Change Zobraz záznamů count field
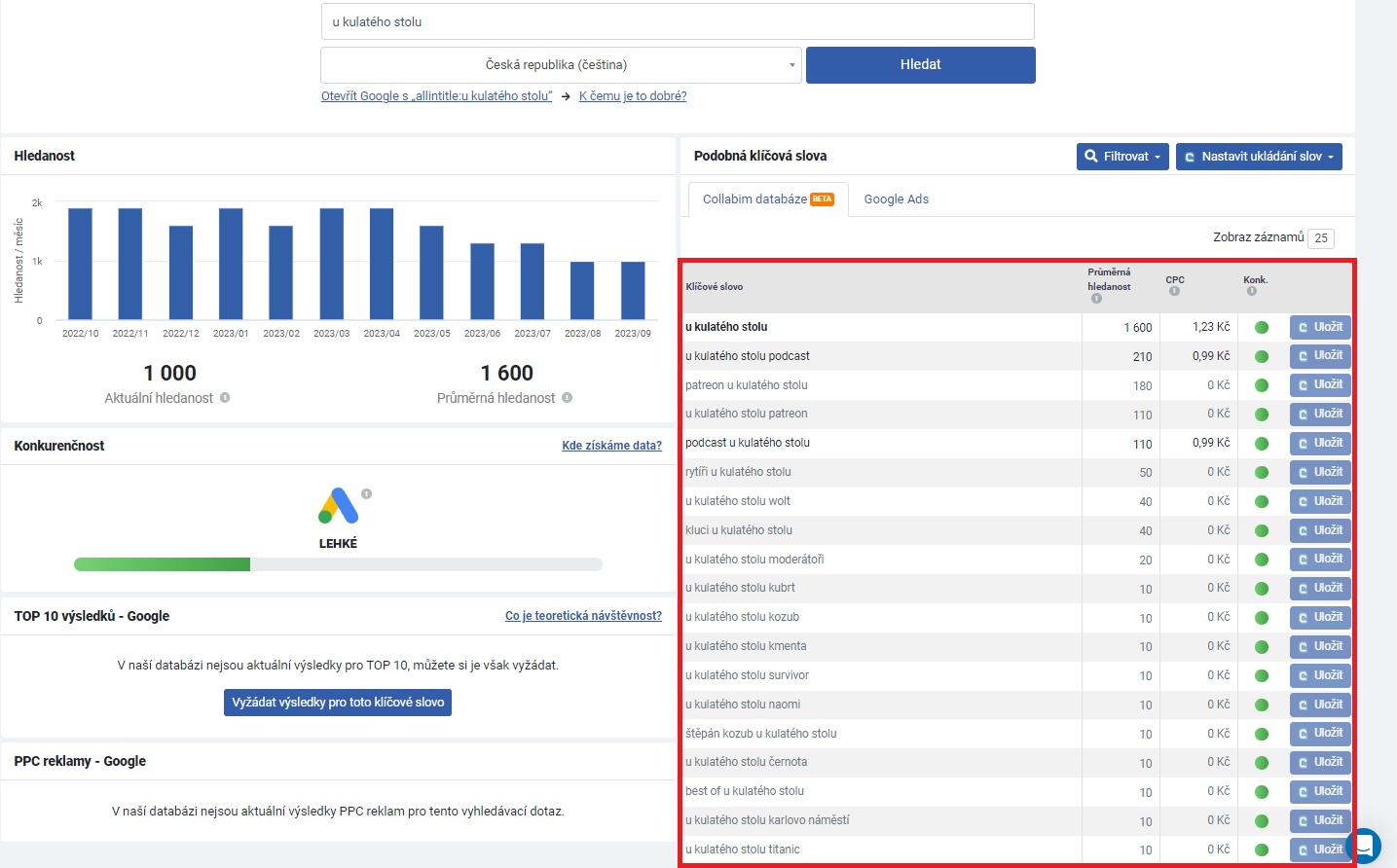The width and height of the screenshot is (1397, 868). tap(1321, 238)
